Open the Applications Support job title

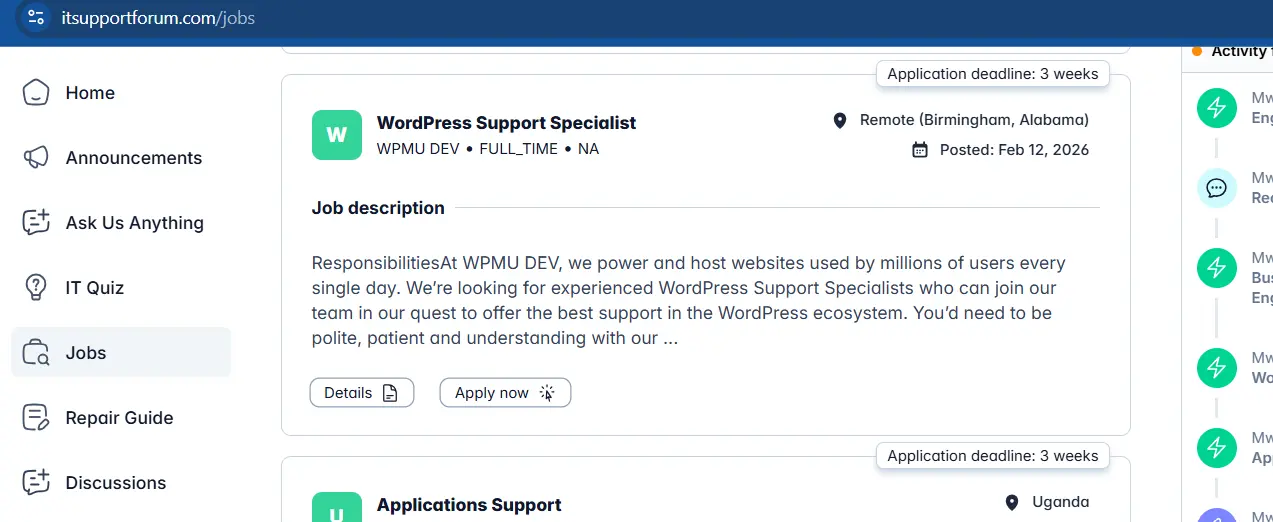(469, 505)
